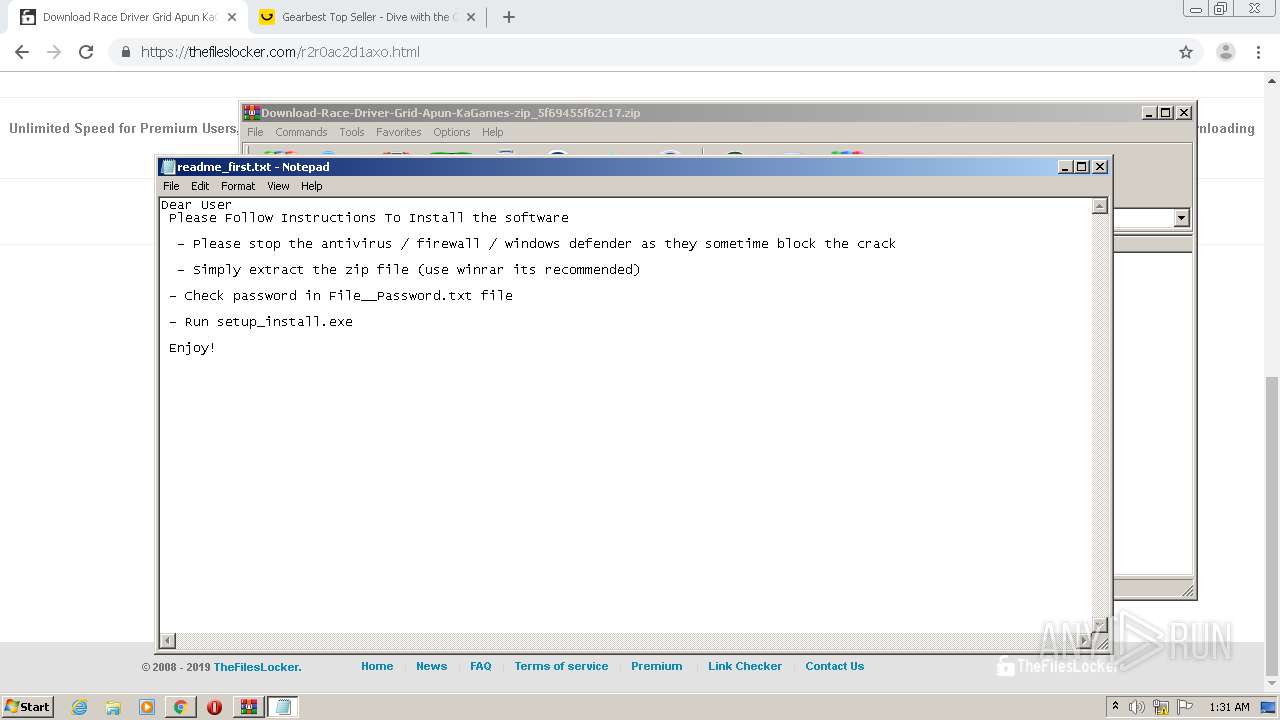The height and width of the screenshot is (720, 1280).
Task: Minimize the Notepad window
Action: (x=1065, y=167)
